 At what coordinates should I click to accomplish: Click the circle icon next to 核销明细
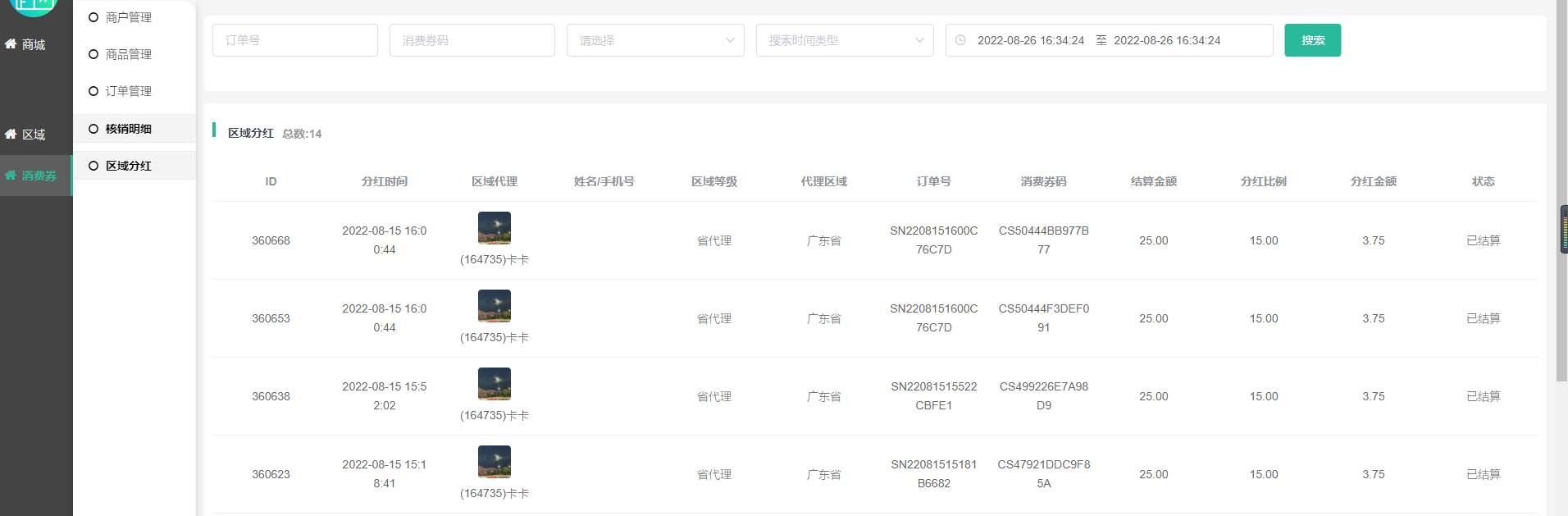93,129
